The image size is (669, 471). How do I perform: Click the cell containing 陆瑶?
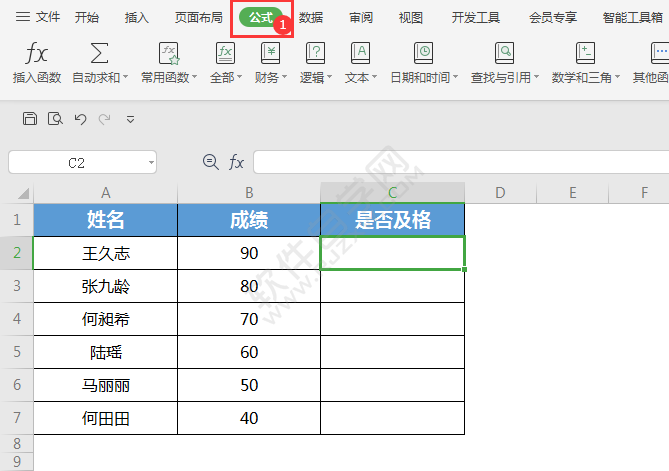point(105,352)
